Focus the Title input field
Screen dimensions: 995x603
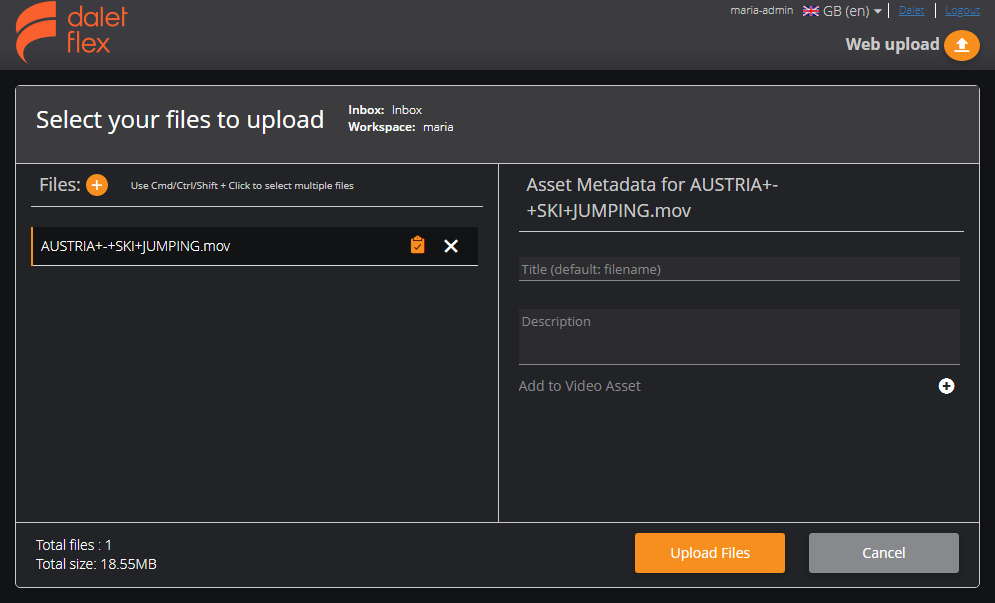(x=738, y=269)
